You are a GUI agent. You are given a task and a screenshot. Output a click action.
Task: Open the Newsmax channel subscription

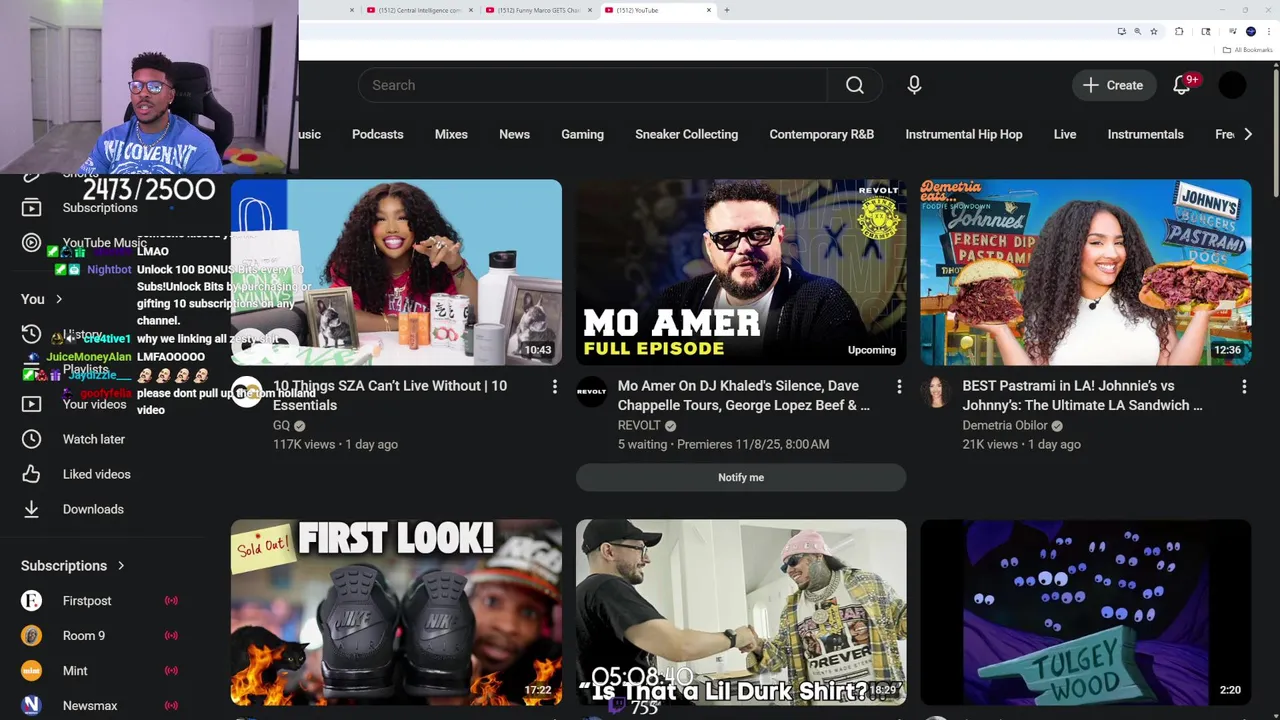click(x=90, y=706)
